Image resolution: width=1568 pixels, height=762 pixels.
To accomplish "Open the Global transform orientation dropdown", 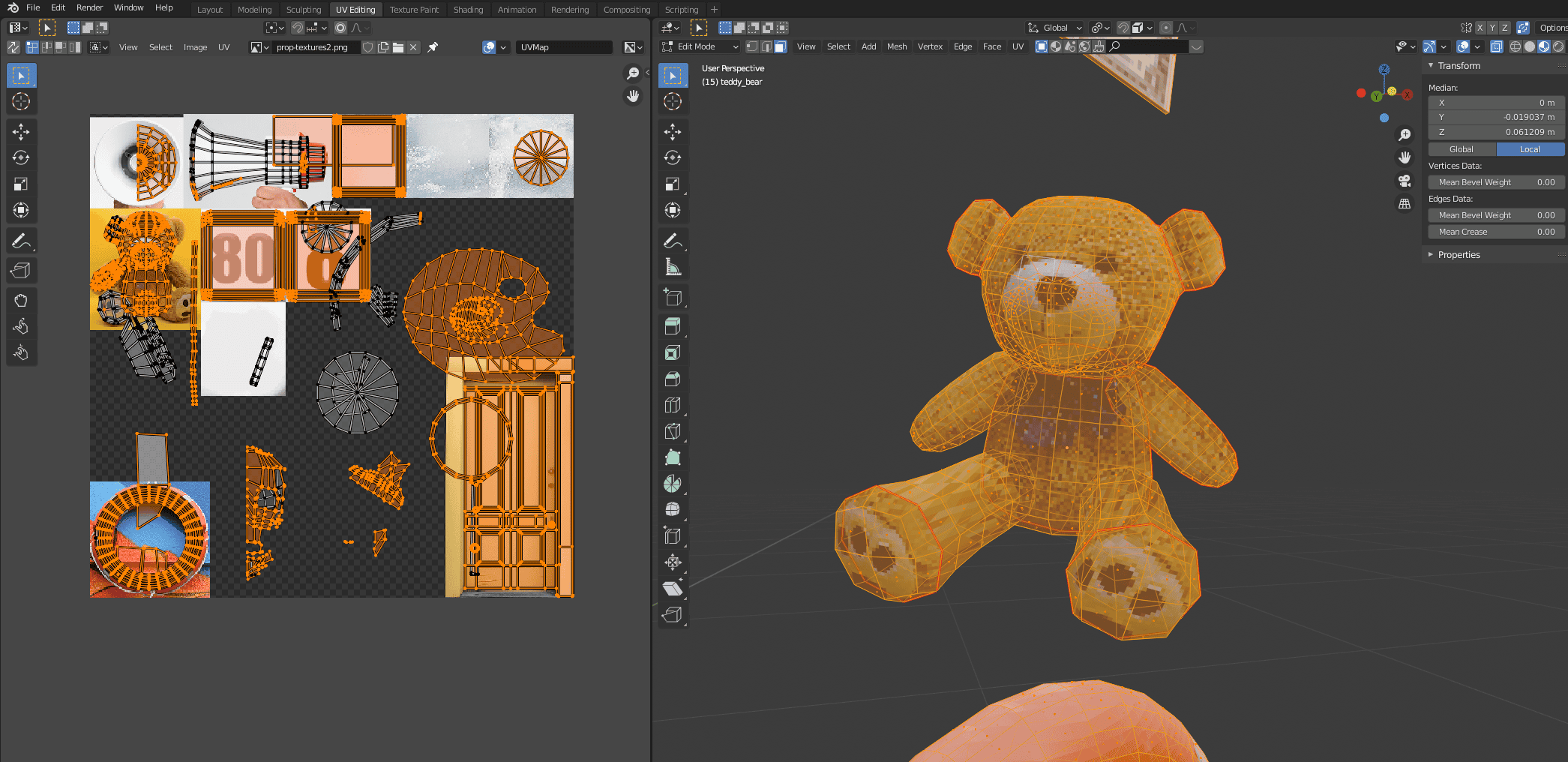I will click(x=1055, y=28).
